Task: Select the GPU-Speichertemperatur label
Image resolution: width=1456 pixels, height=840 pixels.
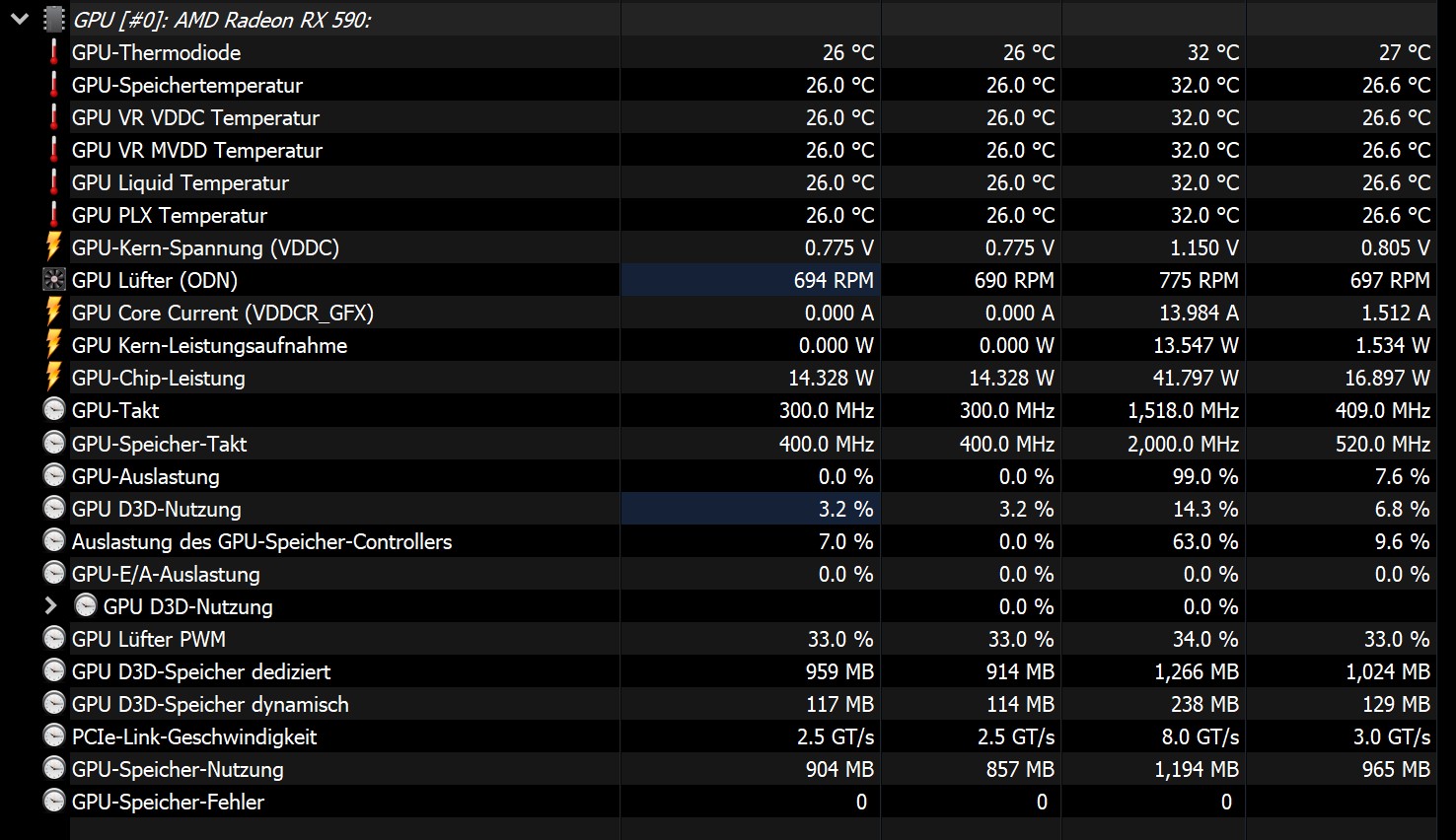Action: tap(187, 85)
